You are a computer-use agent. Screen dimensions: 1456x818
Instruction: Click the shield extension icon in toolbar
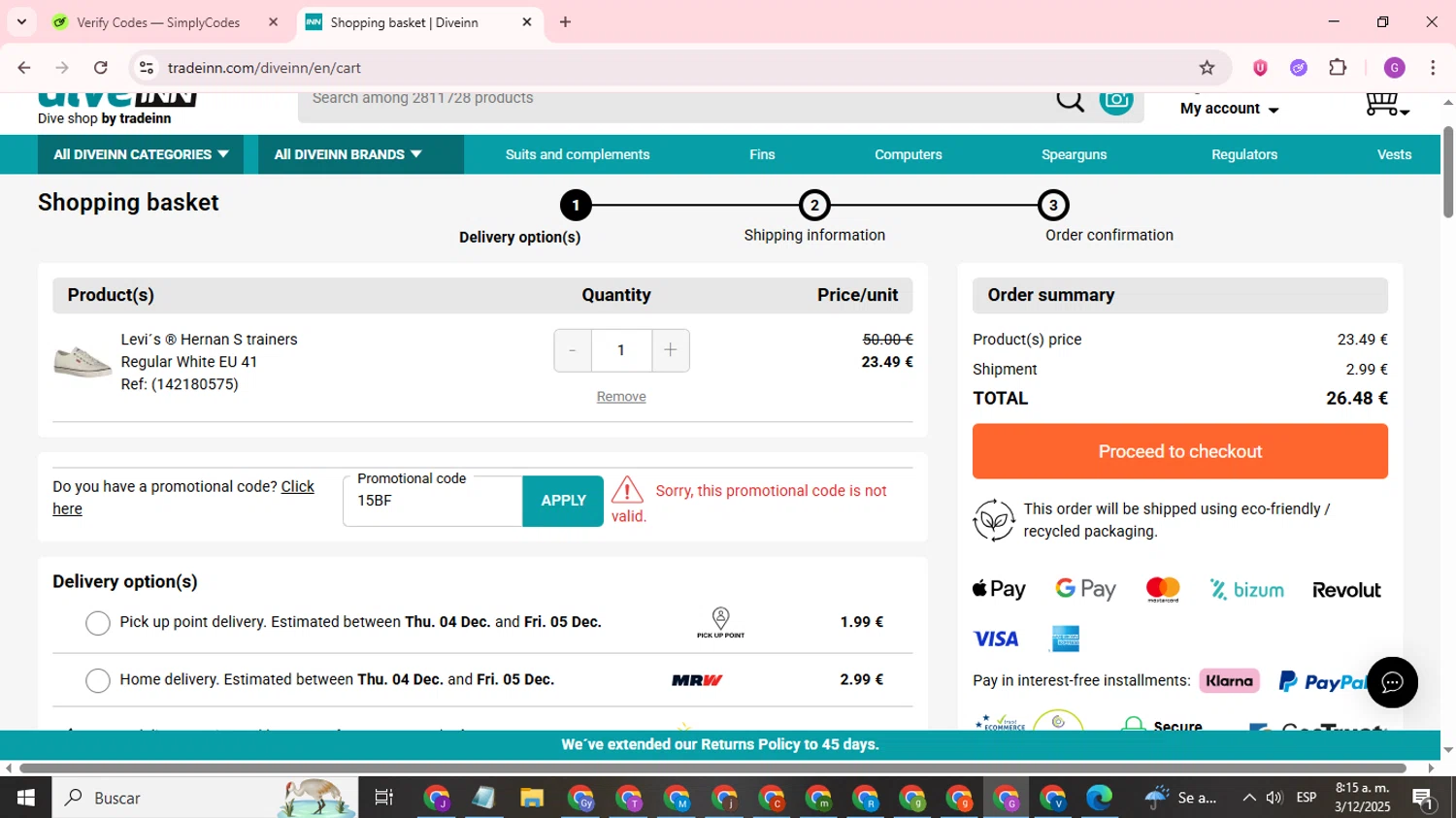tap(1260, 68)
